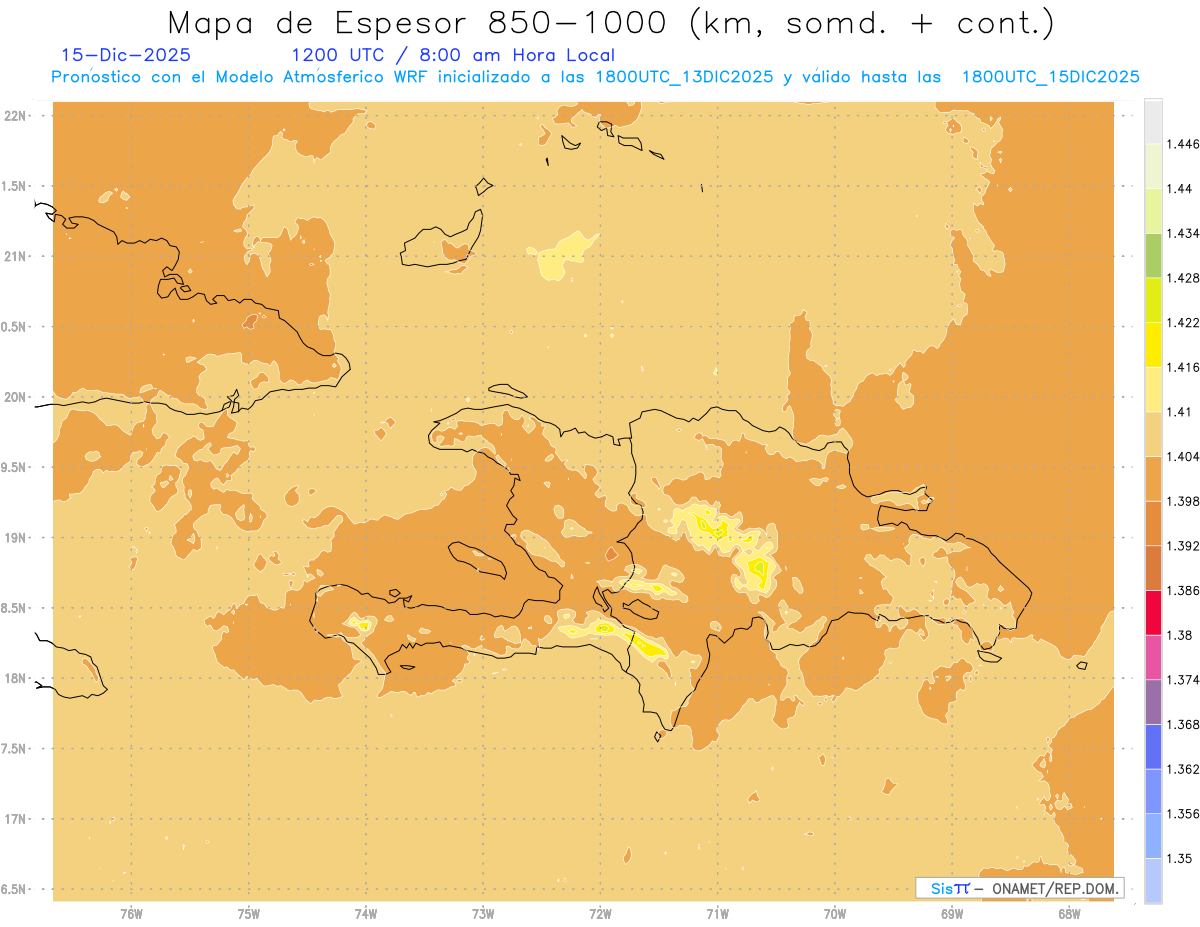
Task: Click the valid-until time '1800UTC_15DIC2025'
Action: coord(1050,77)
